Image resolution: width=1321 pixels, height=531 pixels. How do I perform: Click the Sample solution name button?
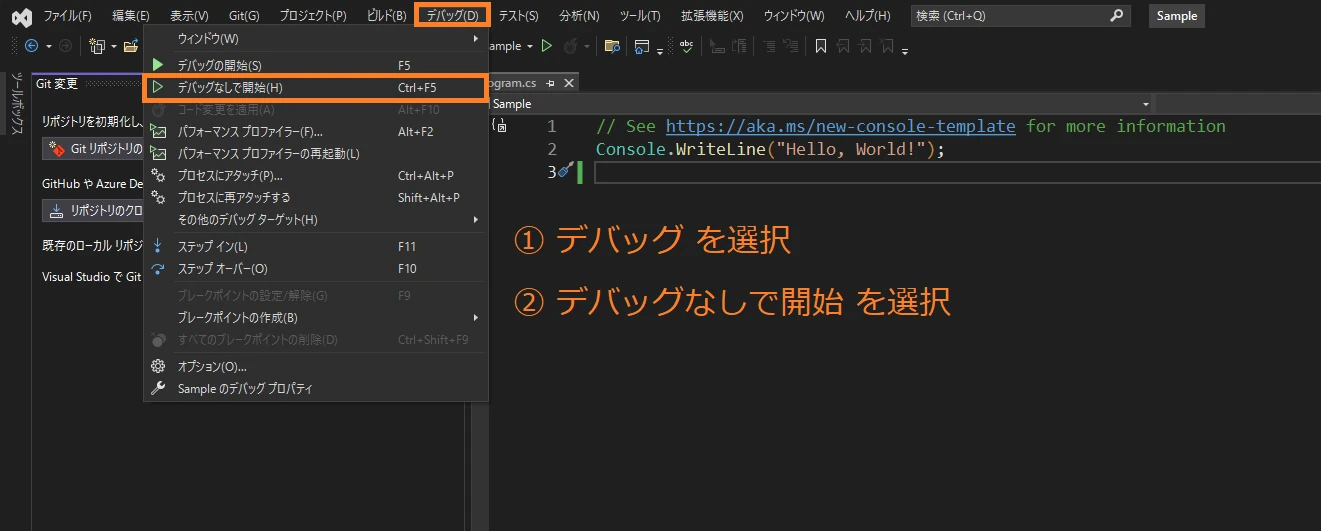pyautogui.click(x=1177, y=16)
